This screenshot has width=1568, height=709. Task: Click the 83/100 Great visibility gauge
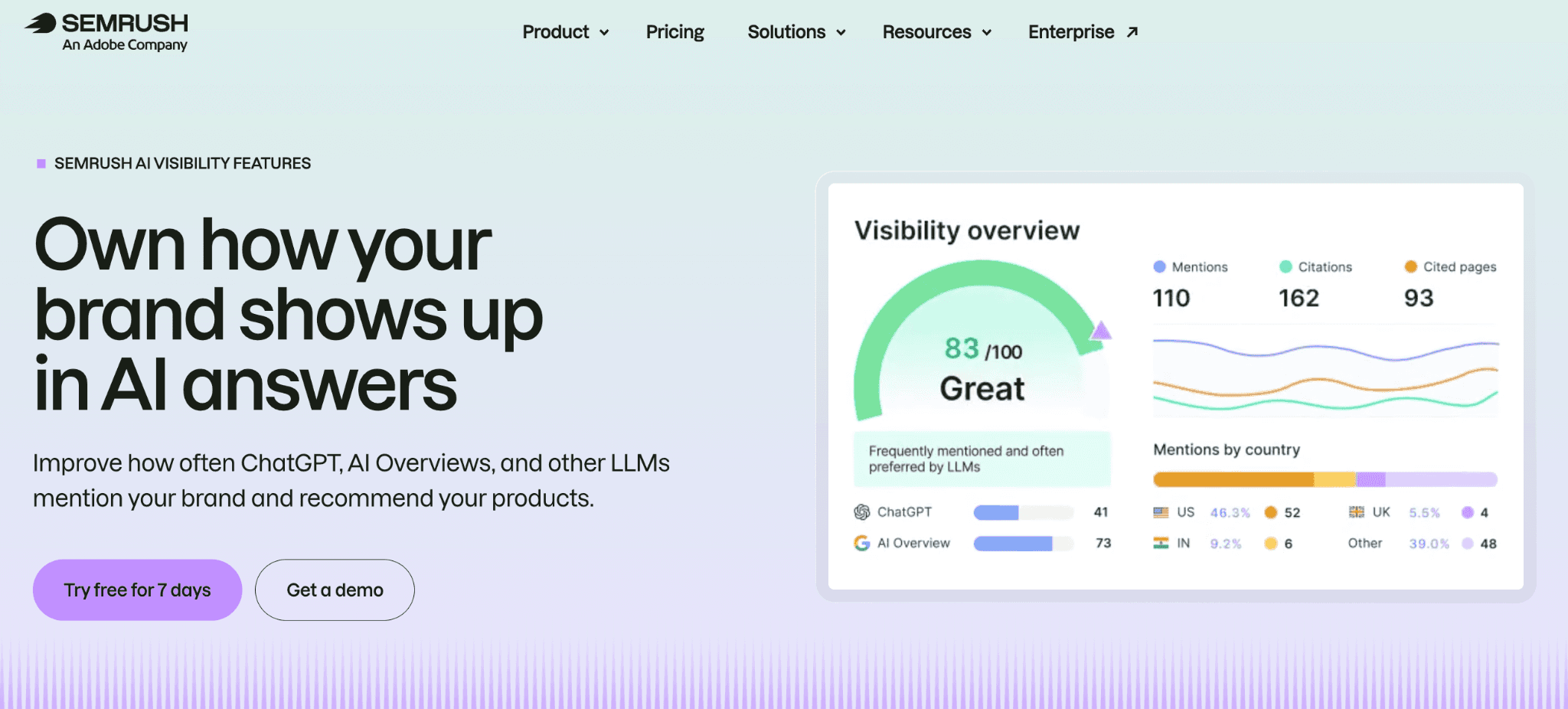(x=982, y=341)
